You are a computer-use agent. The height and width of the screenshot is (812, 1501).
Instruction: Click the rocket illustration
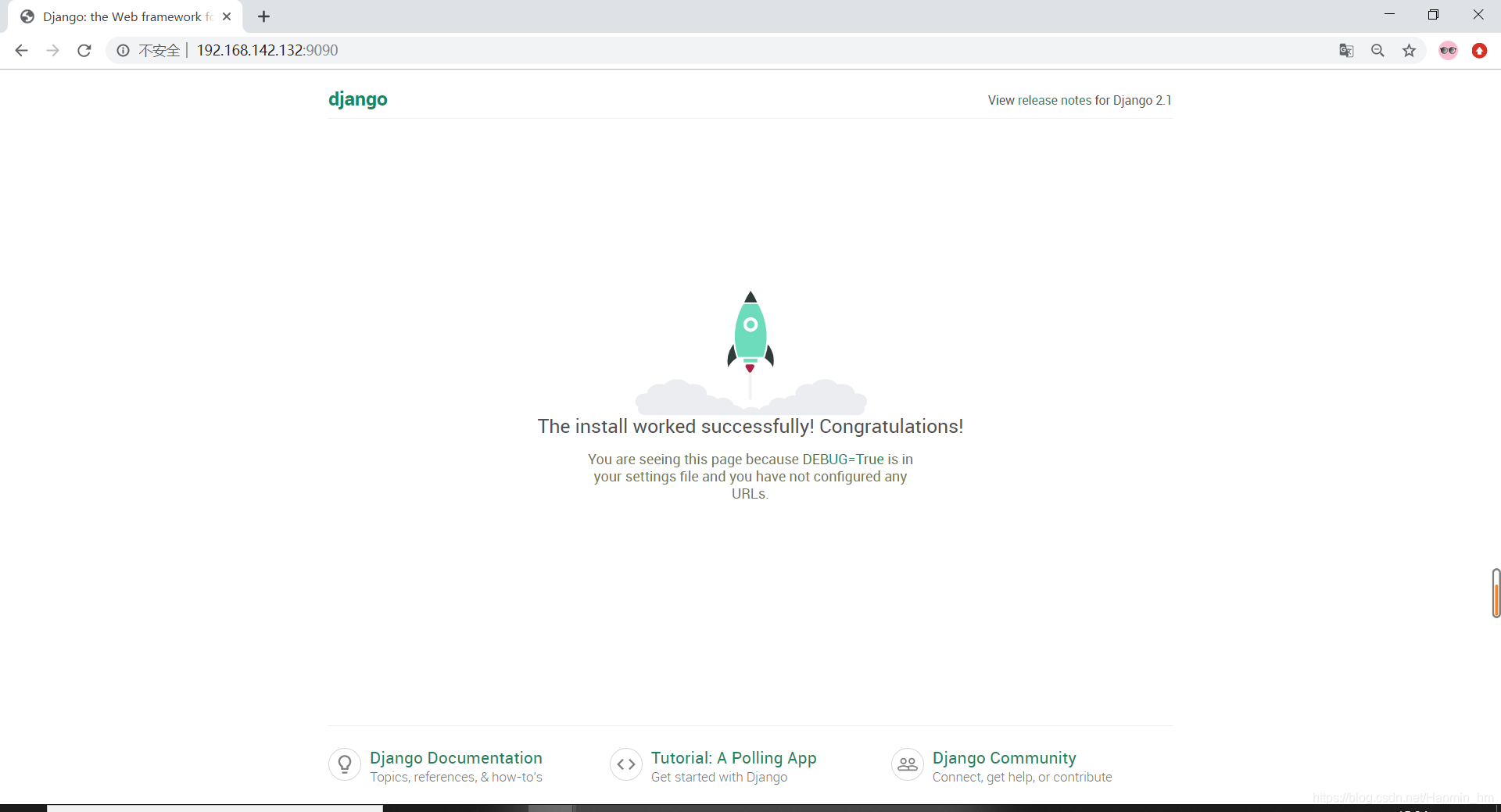750,352
